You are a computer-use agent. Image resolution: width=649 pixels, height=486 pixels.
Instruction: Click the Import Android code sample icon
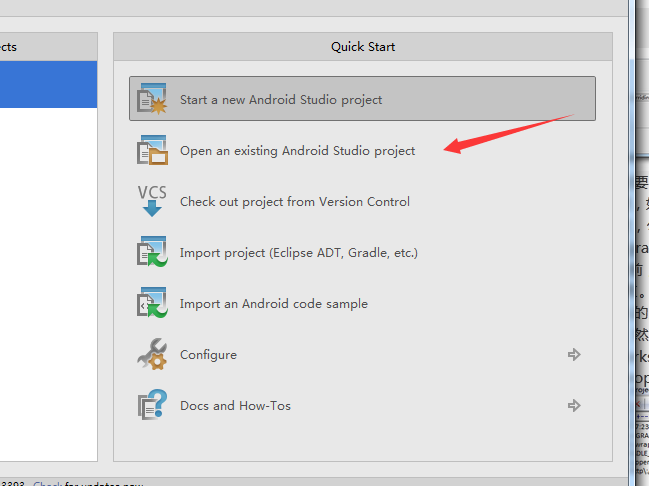tap(152, 303)
